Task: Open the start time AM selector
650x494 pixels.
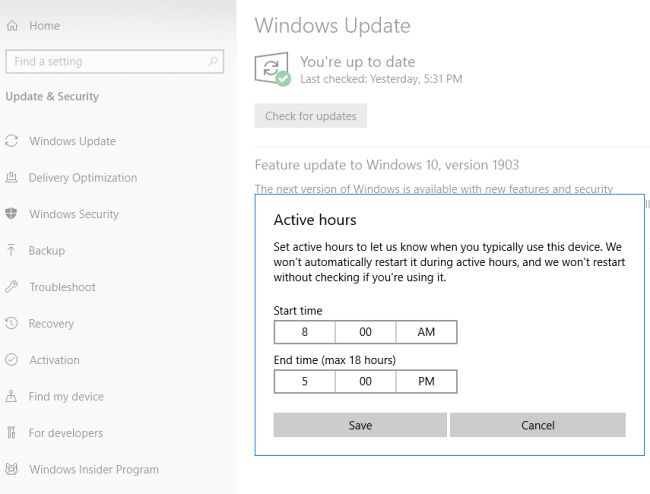Action: [x=427, y=332]
